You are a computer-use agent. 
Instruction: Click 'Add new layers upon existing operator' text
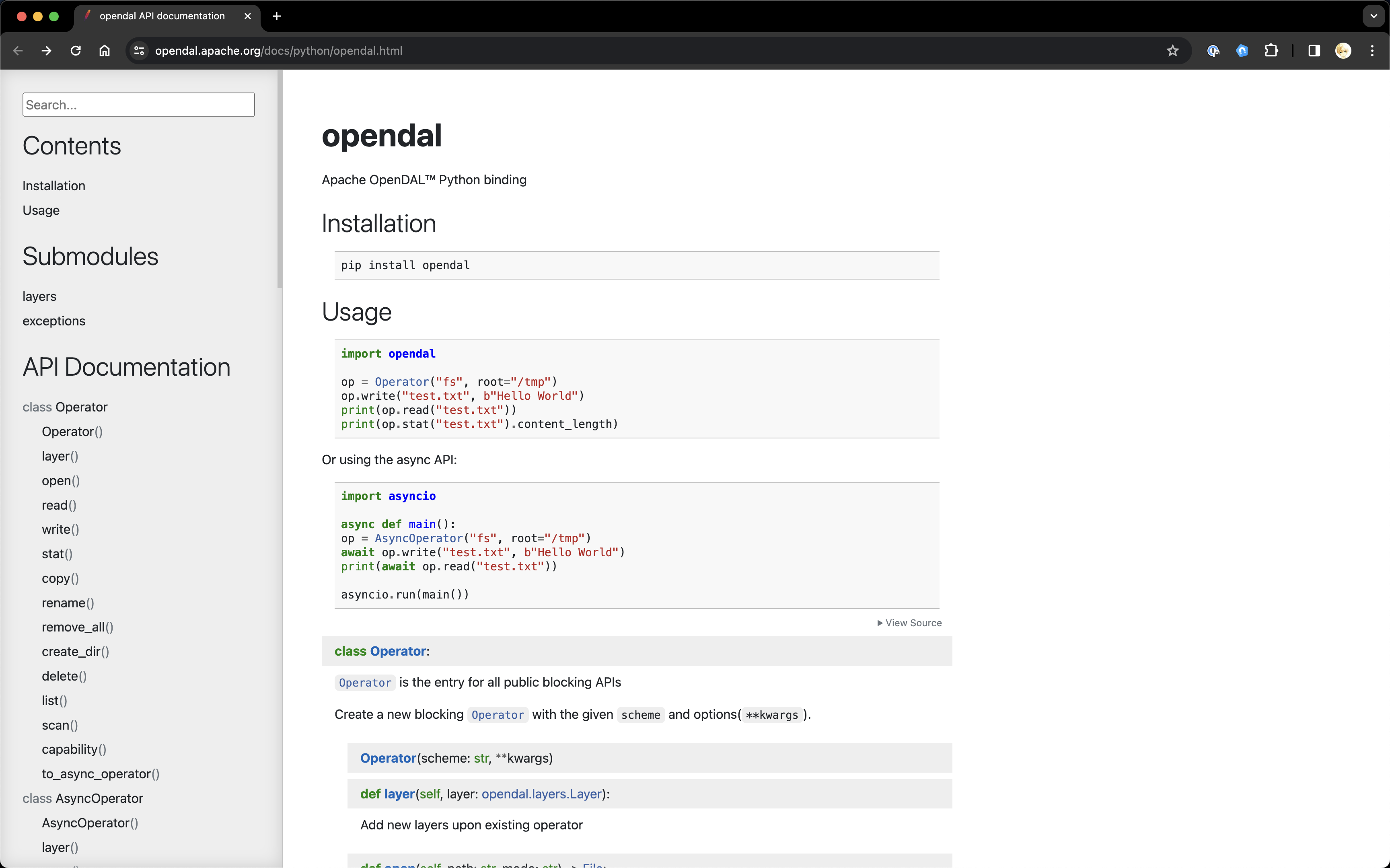coord(471,825)
